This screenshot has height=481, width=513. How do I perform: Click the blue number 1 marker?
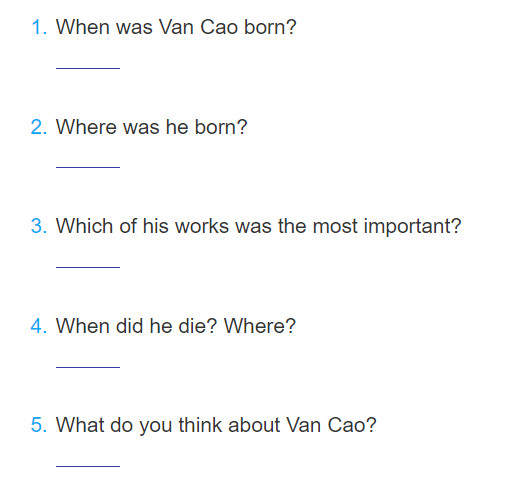tap(39, 27)
